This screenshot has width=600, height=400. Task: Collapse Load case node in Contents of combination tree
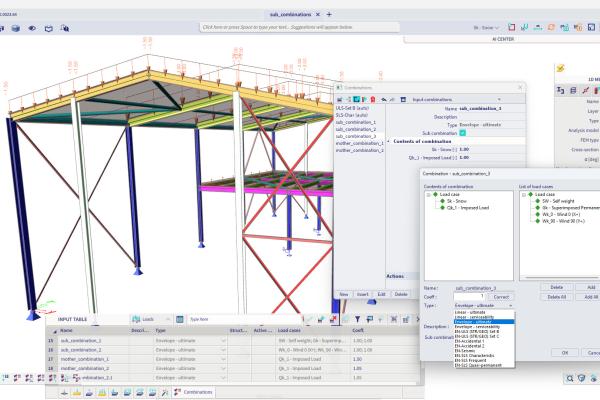pos(429,195)
